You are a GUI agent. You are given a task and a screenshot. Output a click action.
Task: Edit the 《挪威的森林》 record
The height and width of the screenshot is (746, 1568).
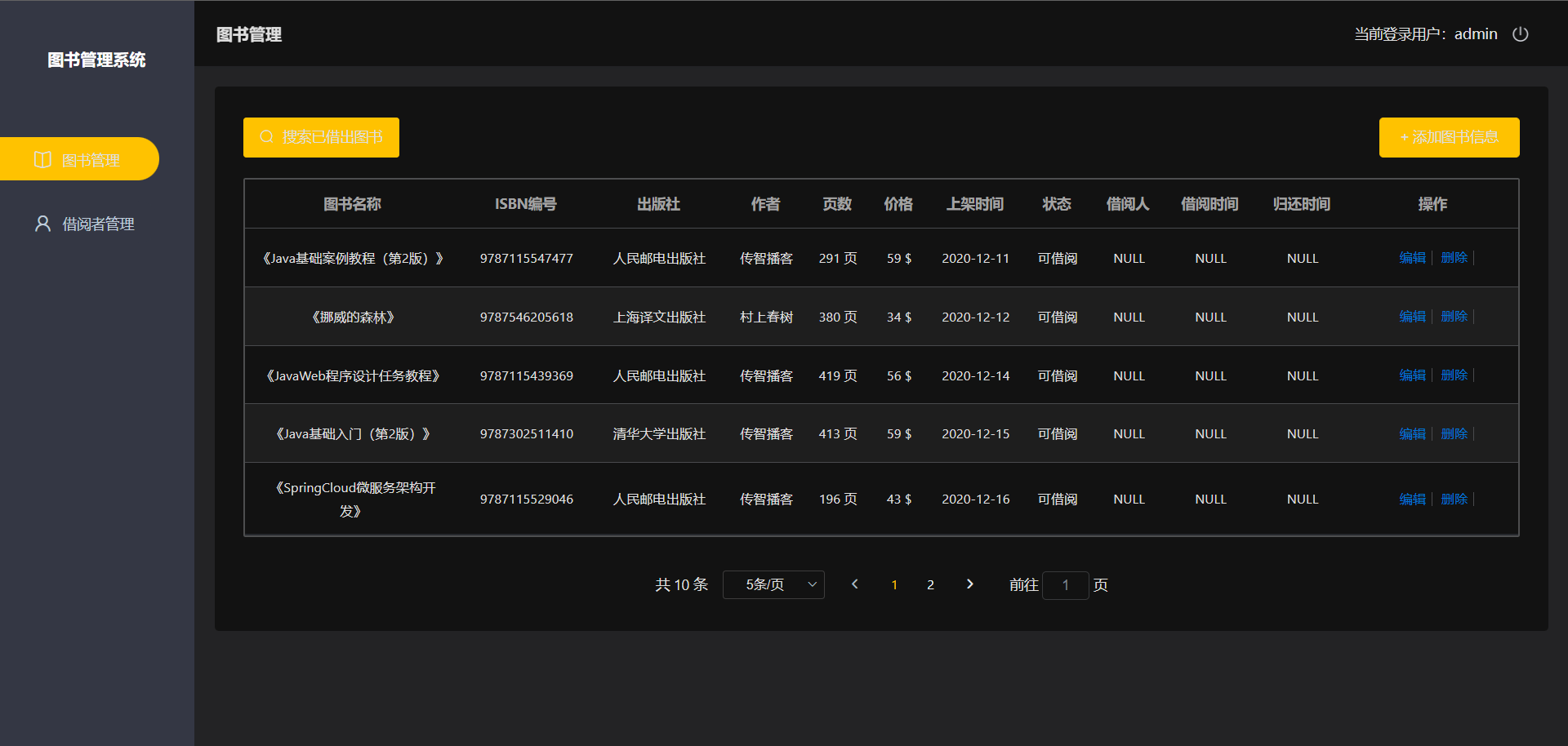(1412, 317)
